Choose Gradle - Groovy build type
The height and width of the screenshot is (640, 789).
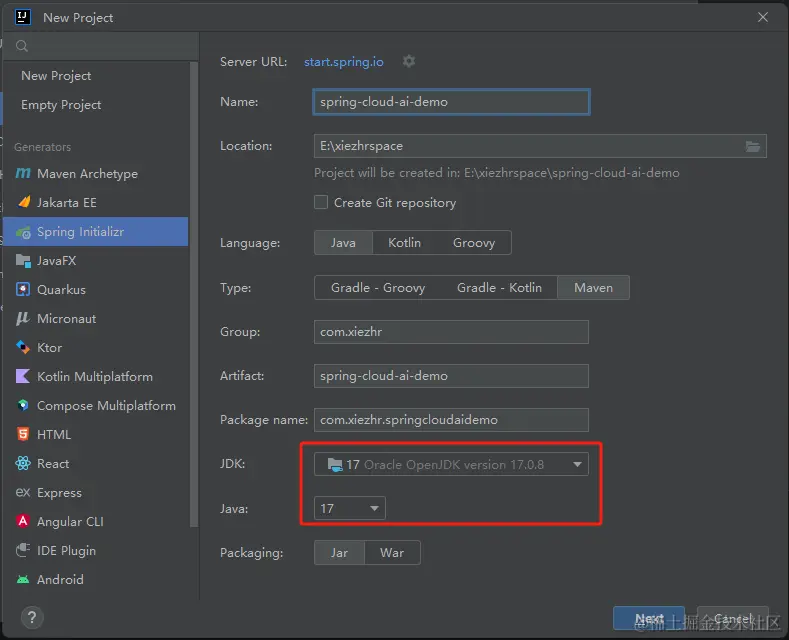coord(378,288)
